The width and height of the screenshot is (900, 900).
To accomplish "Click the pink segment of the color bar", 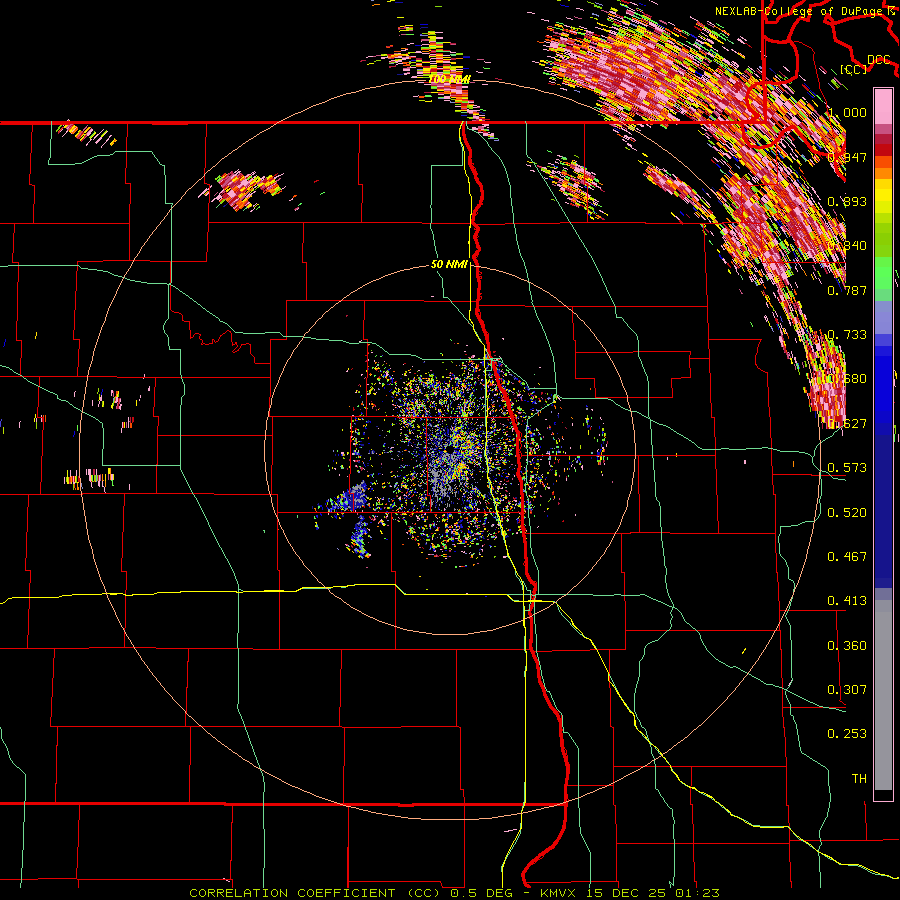I will 883,106.
